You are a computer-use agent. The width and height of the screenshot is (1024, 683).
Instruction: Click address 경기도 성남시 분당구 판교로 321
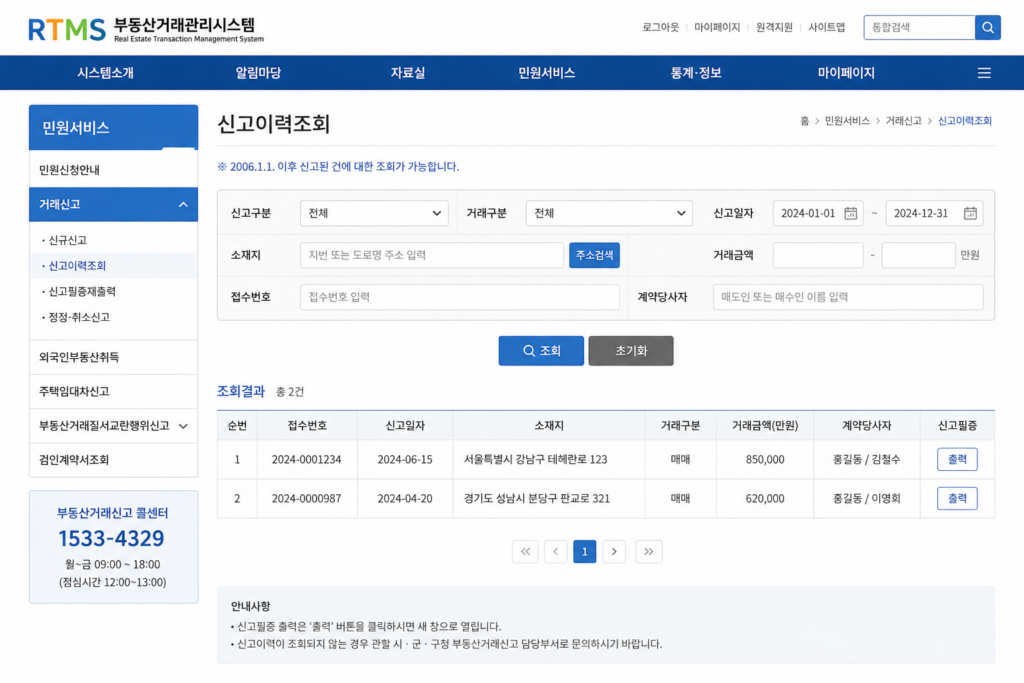click(537, 499)
